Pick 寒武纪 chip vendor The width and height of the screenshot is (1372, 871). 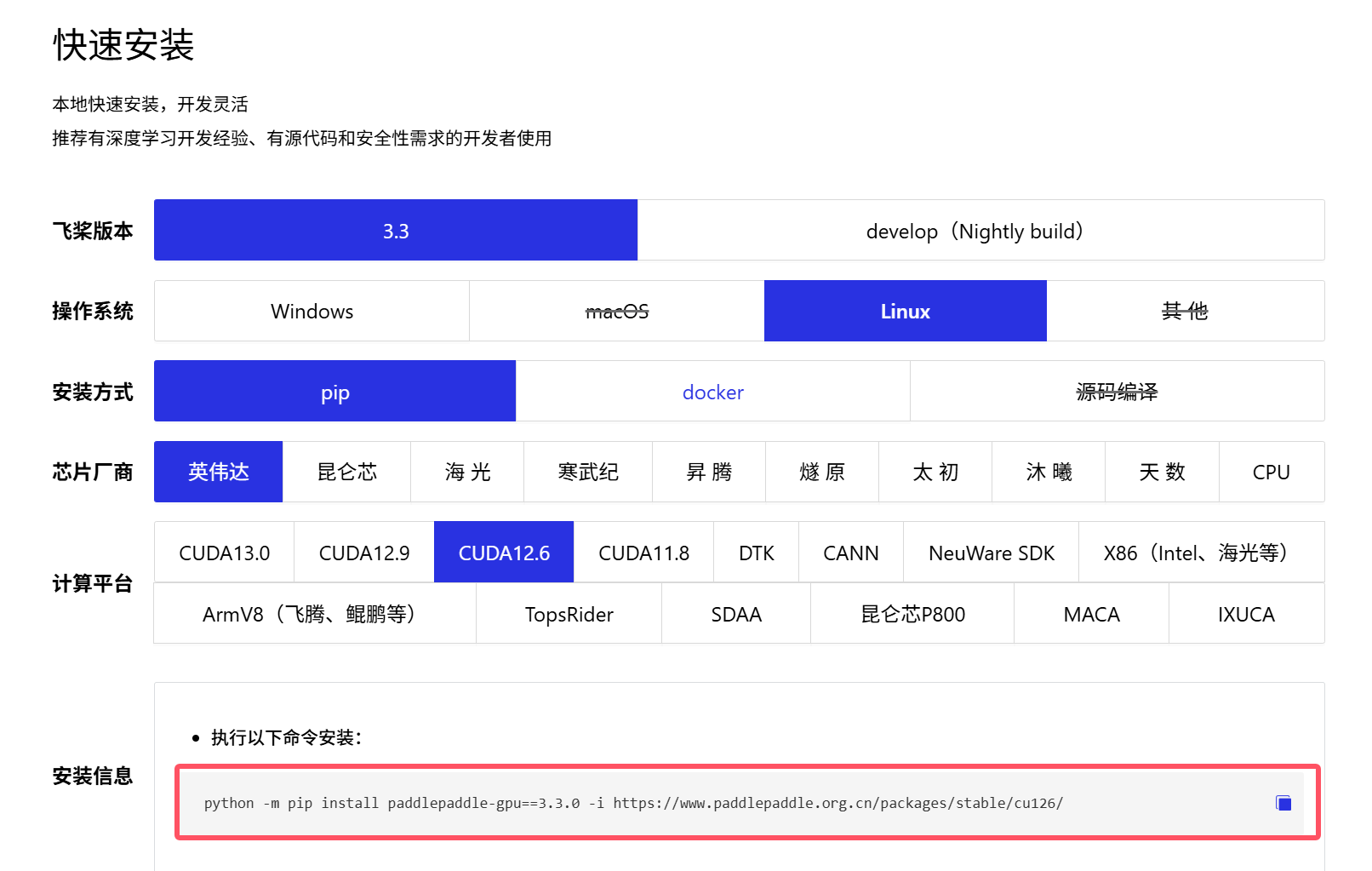click(x=588, y=472)
